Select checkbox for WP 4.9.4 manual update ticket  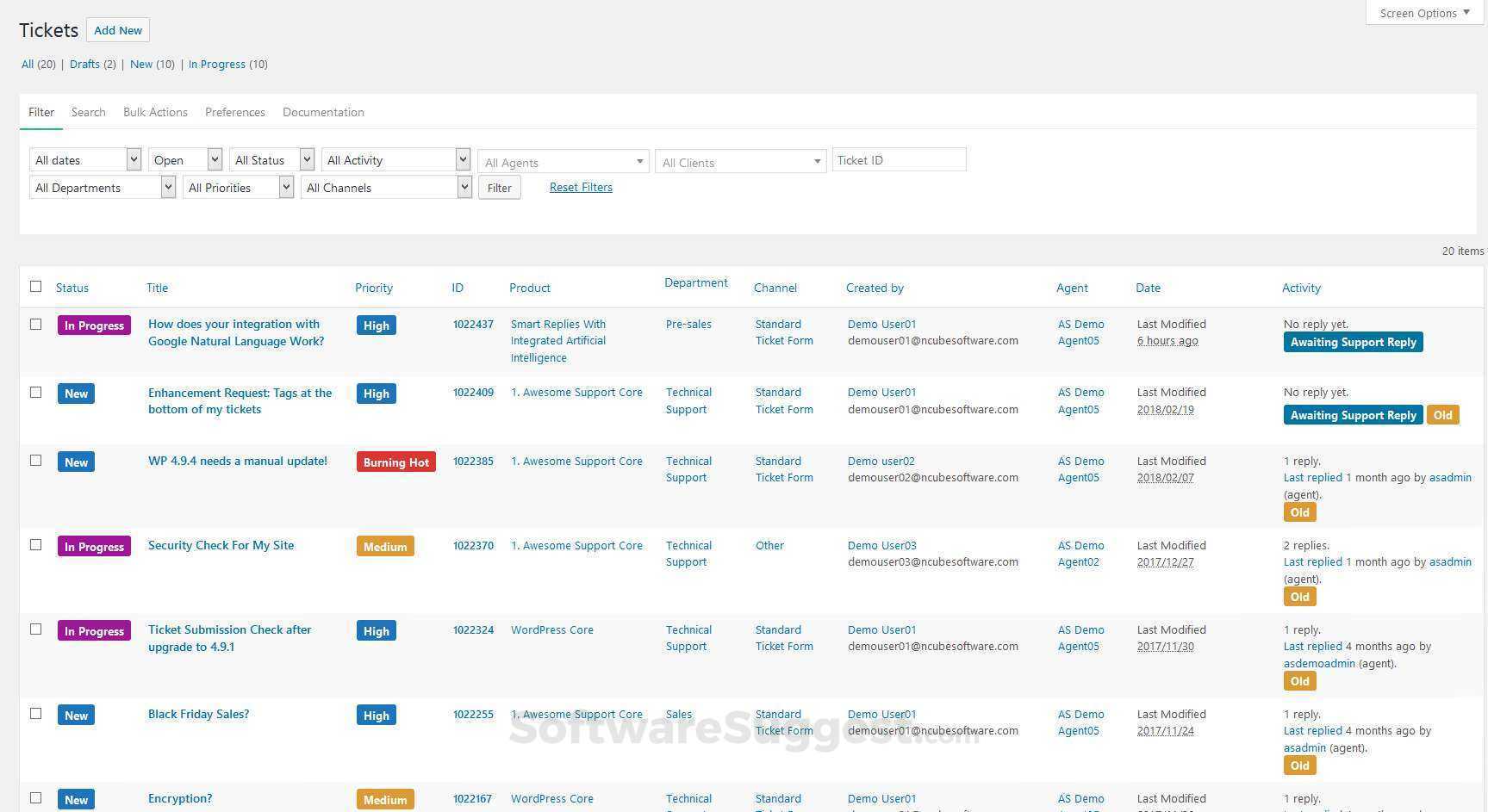tap(35, 461)
